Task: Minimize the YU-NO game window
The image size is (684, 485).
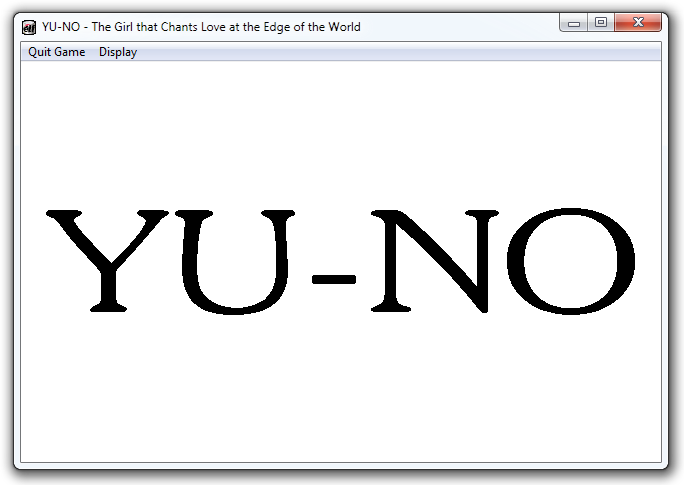Action: [574, 22]
